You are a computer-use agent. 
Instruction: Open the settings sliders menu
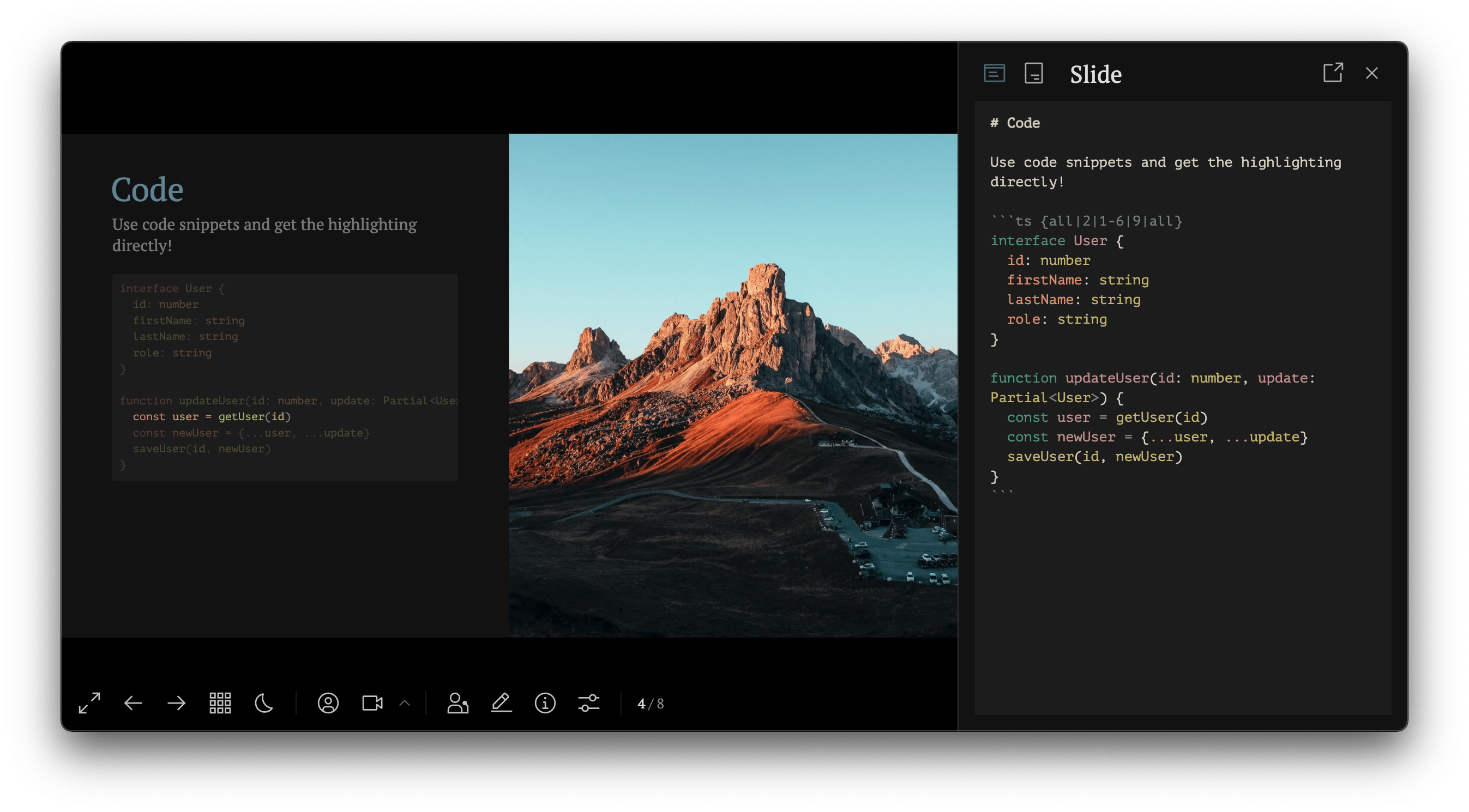pyautogui.click(x=588, y=703)
